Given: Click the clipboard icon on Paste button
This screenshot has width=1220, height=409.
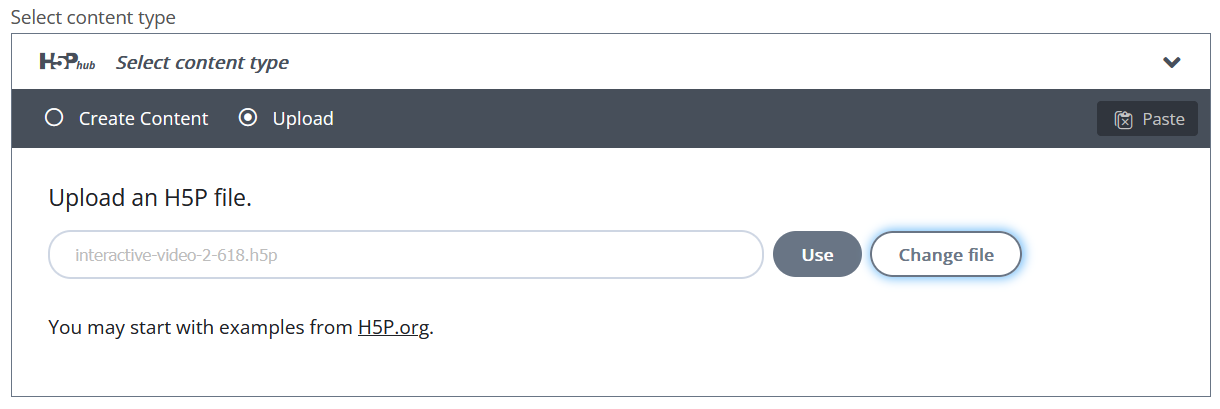Looking at the screenshot, I should [x=1124, y=119].
